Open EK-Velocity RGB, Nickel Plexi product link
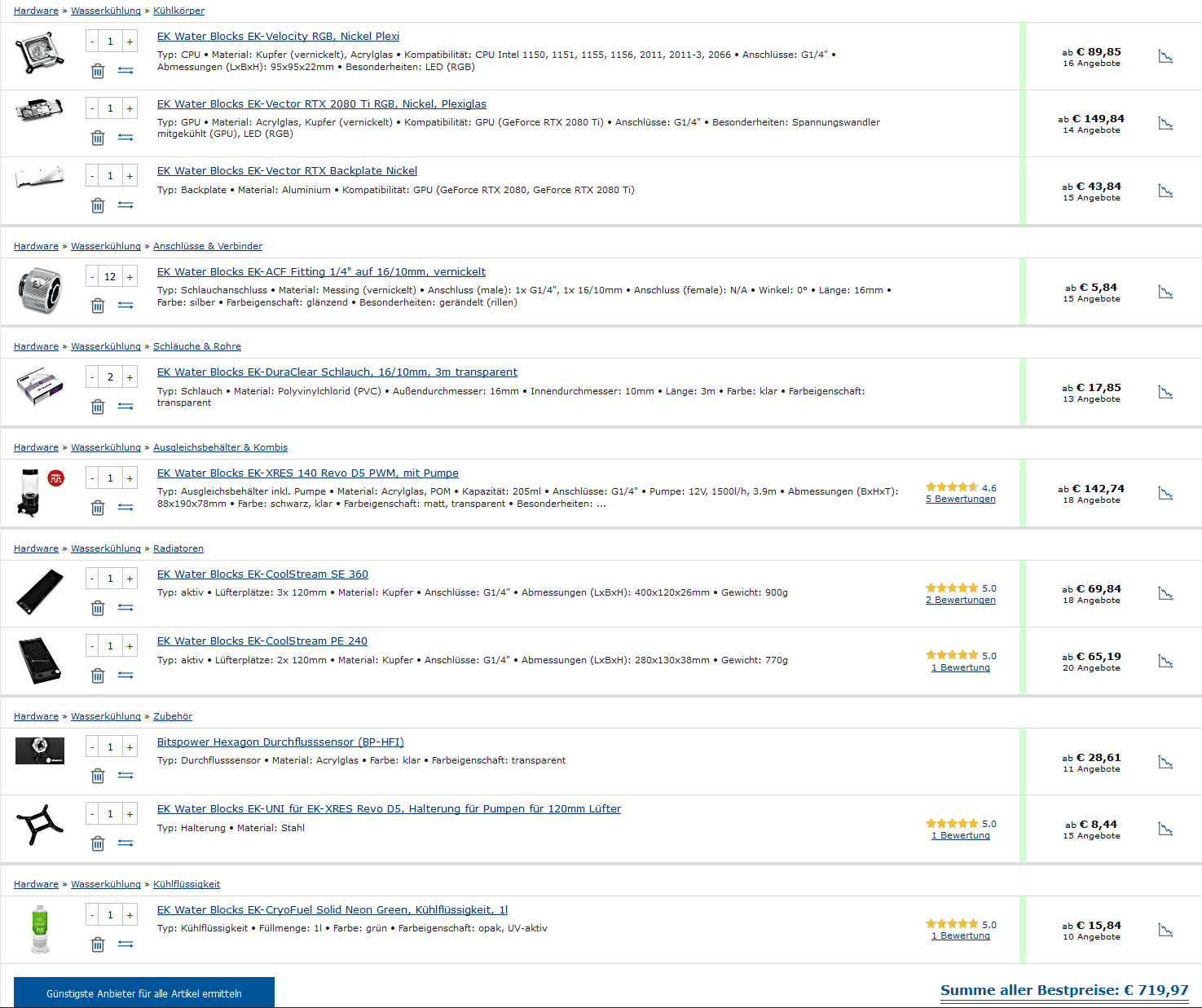The height and width of the screenshot is (1008, 1202). [278, 37]
